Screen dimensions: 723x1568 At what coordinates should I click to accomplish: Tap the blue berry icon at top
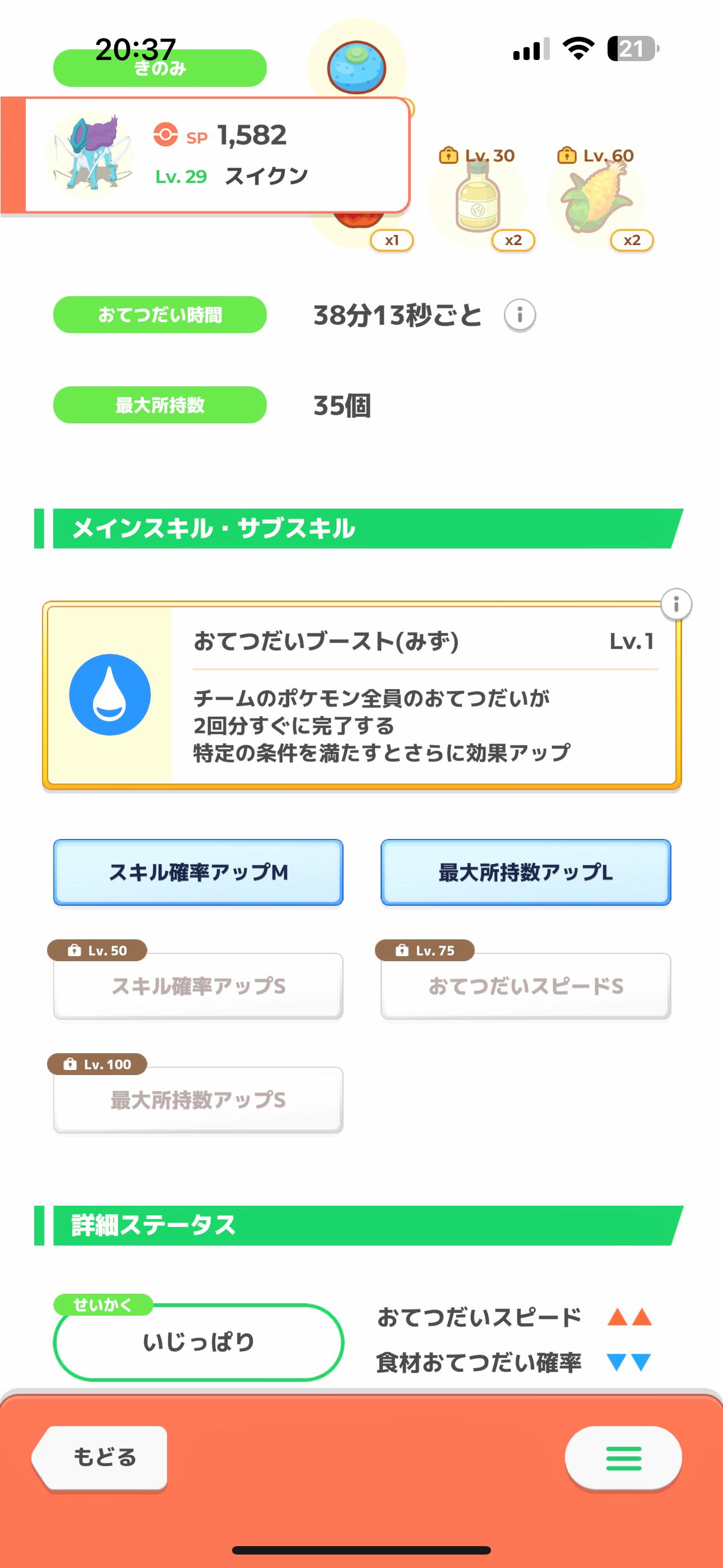point(356,66)
